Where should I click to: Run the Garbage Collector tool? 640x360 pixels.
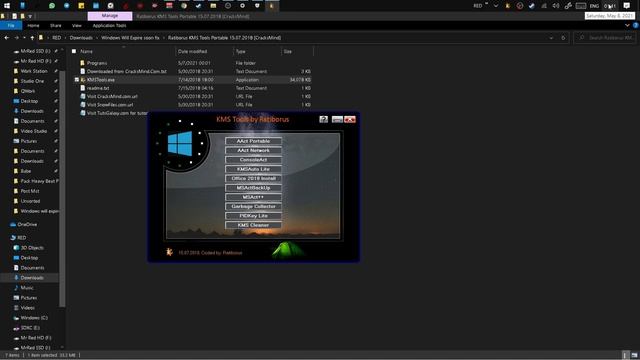click(253, 207)
